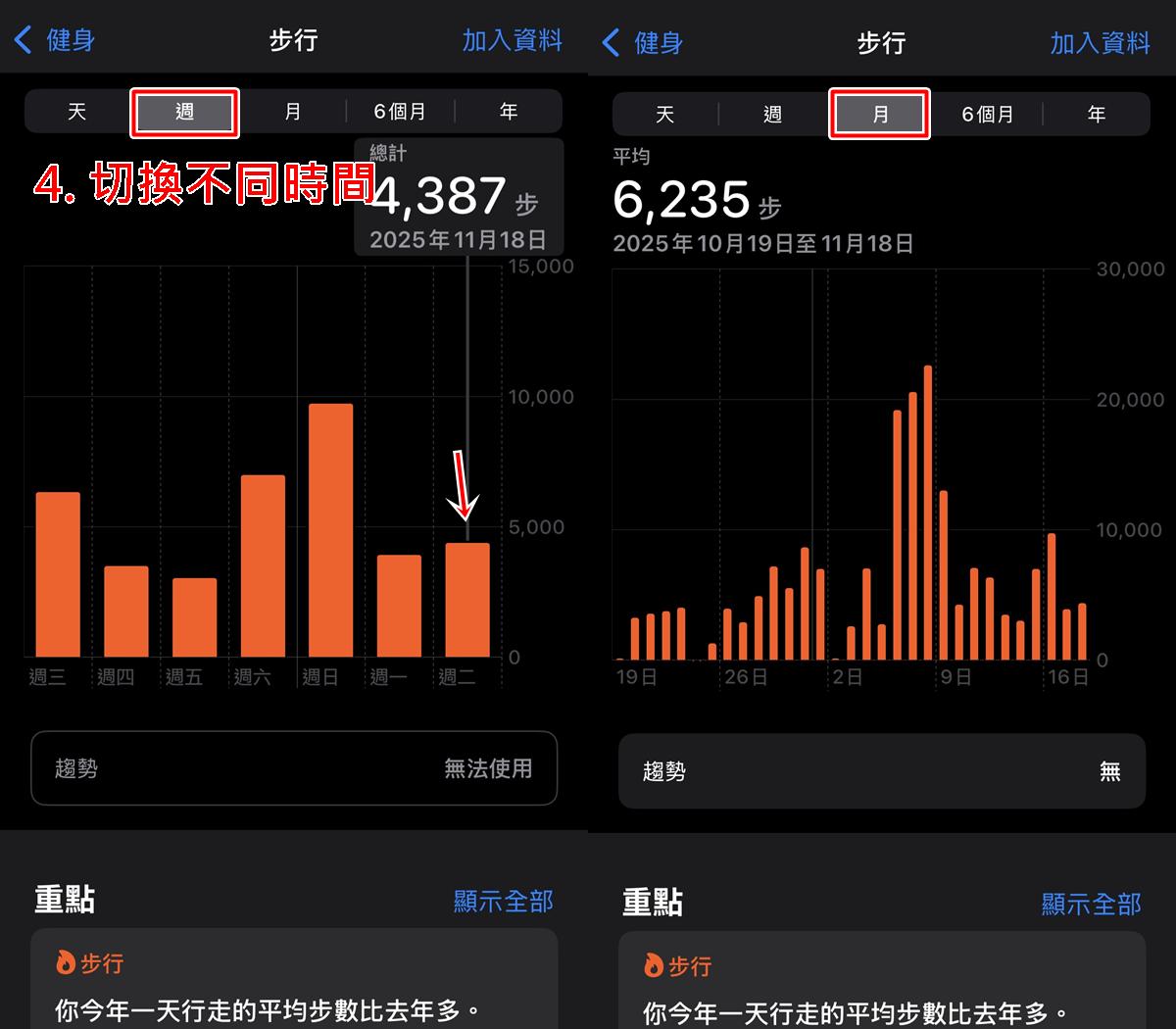Tap 加入資料 on left screen
The height and width of the screenshot is (1029, 1176).
512,40
